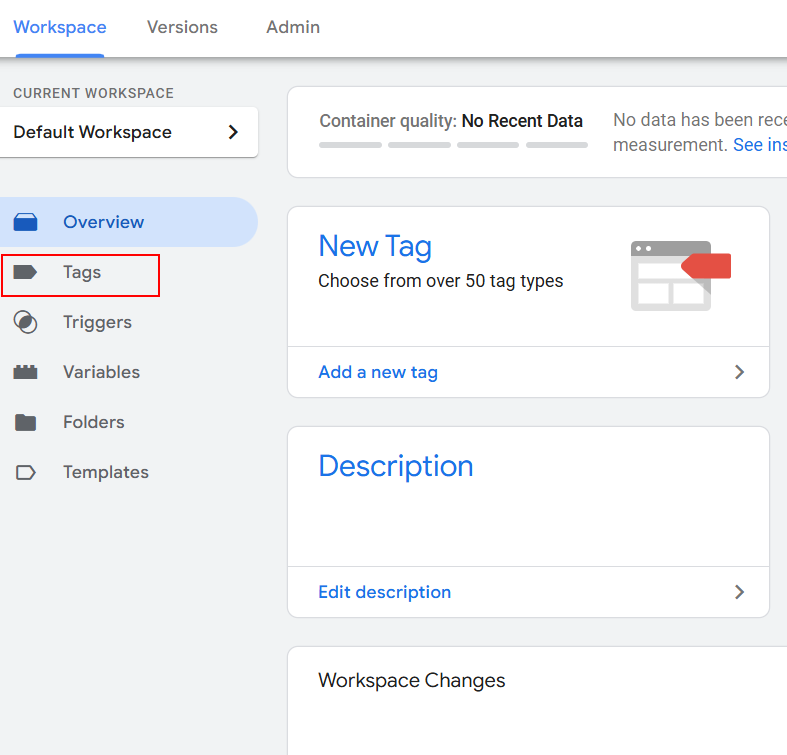Viewport: 787px width, 755px height.
Task: Click the Container quality progress bar
Action: tap(453, 145)
